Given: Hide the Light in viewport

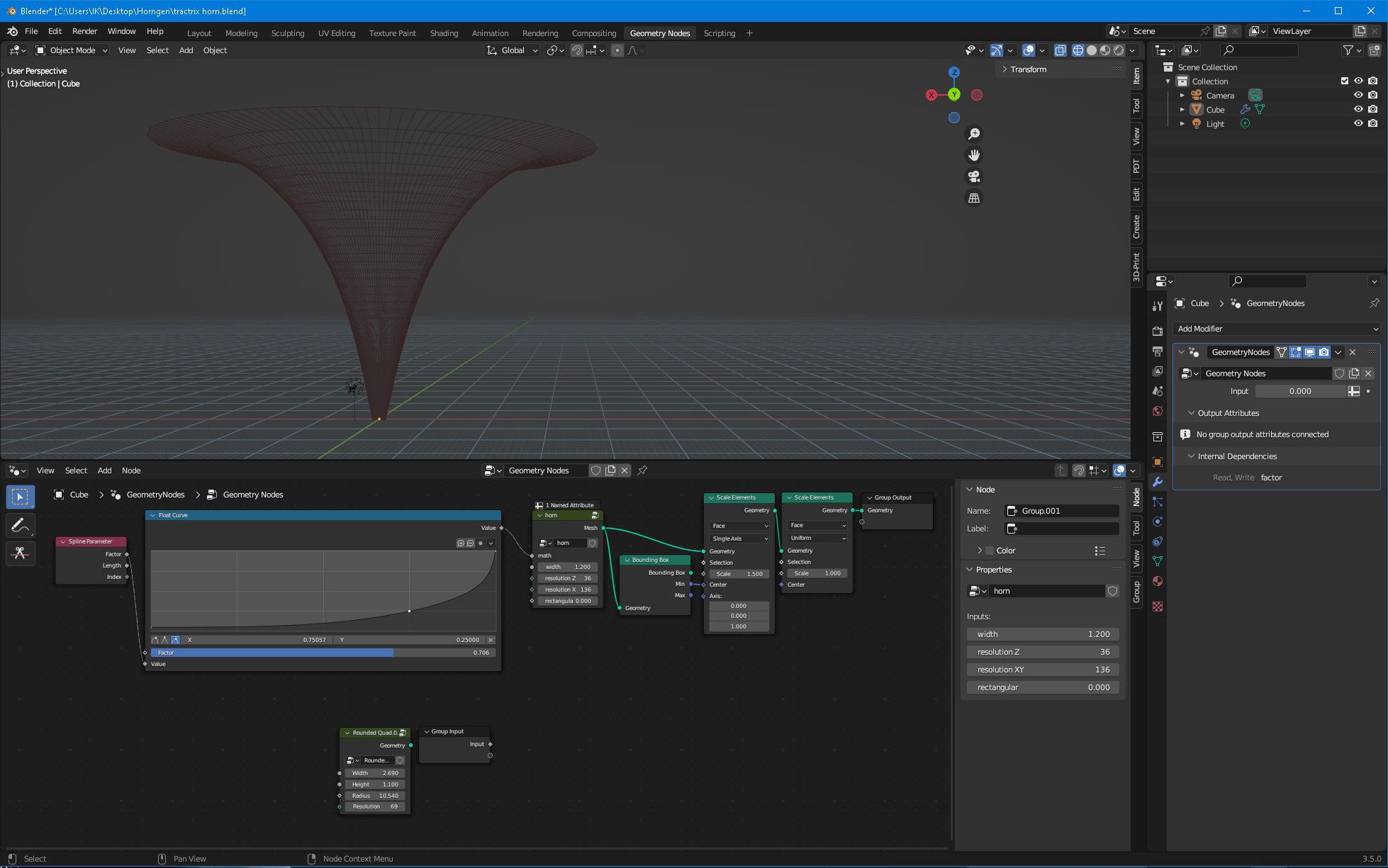Looking at the screenshot, I should pos(1358,123).
